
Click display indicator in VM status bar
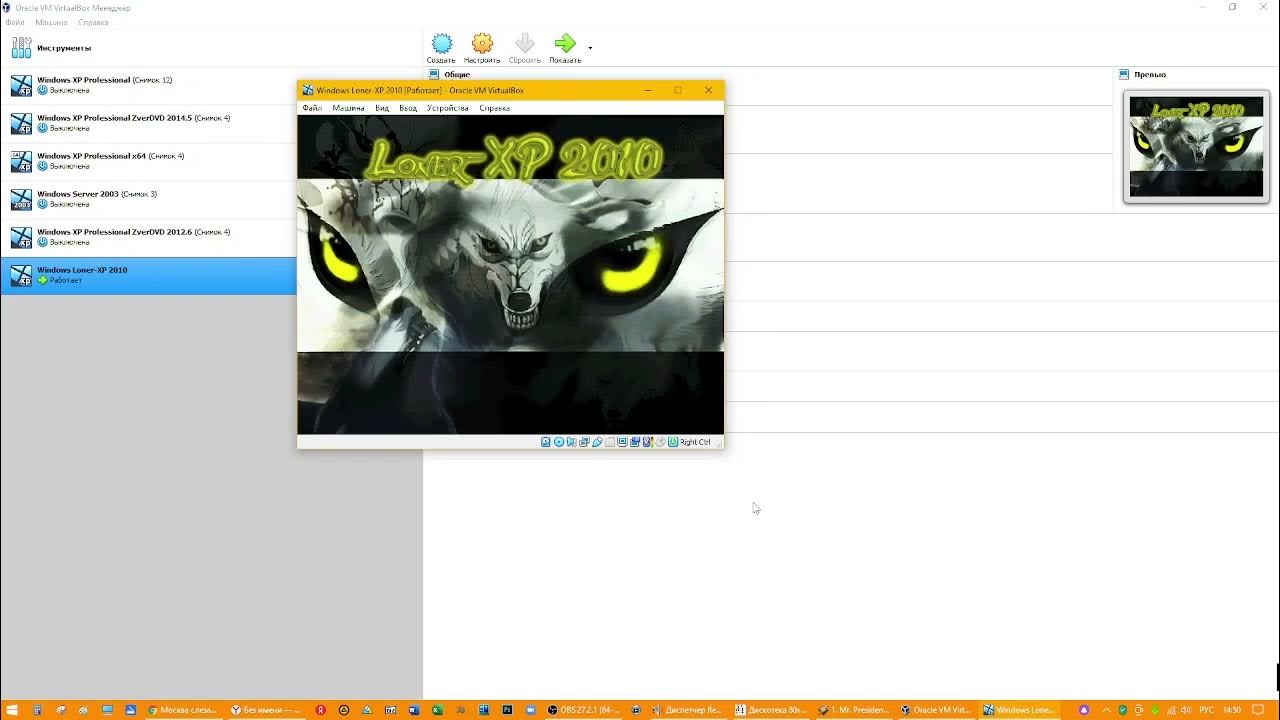click(622, 442)
